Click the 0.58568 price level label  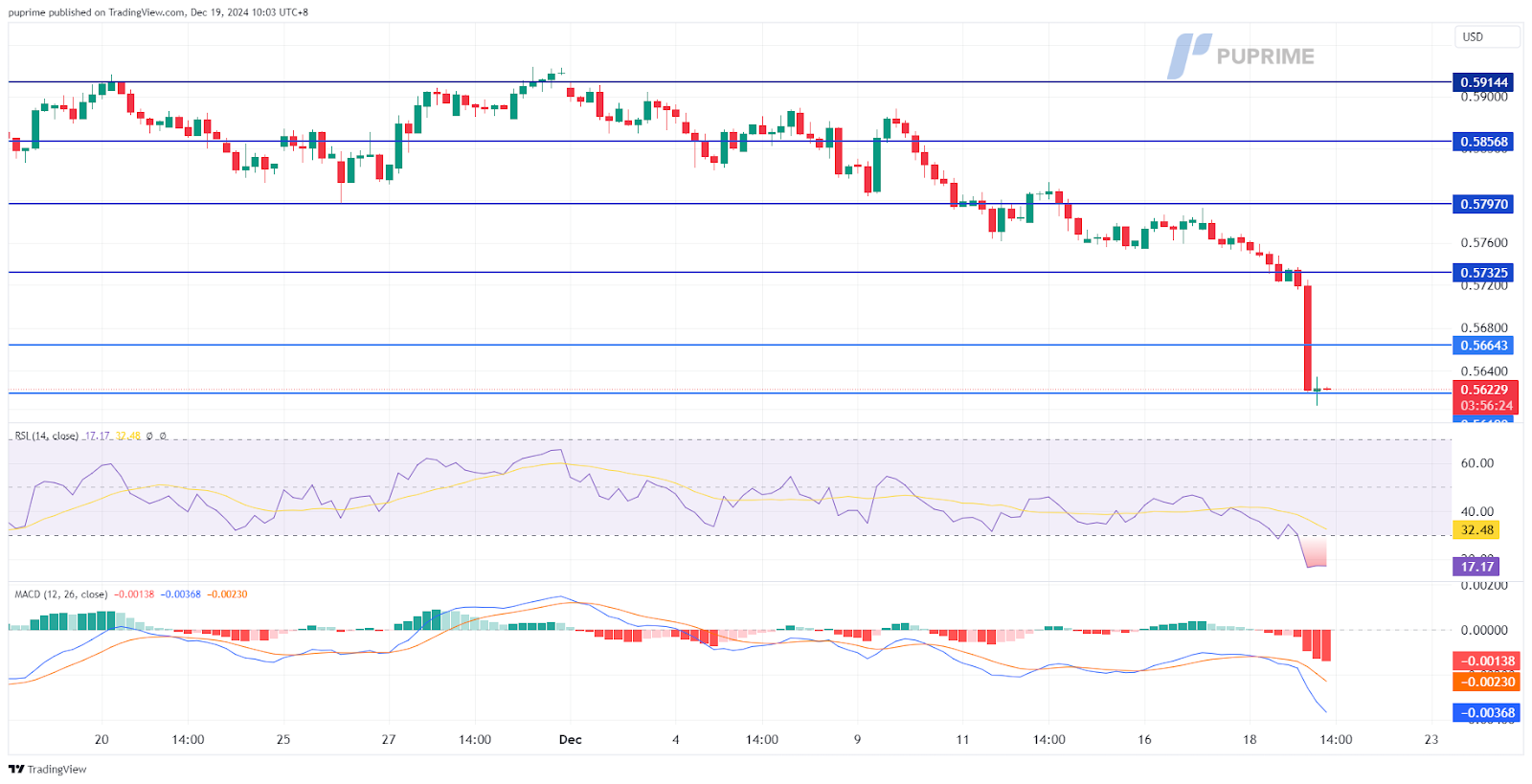[x=1483, y=142]
